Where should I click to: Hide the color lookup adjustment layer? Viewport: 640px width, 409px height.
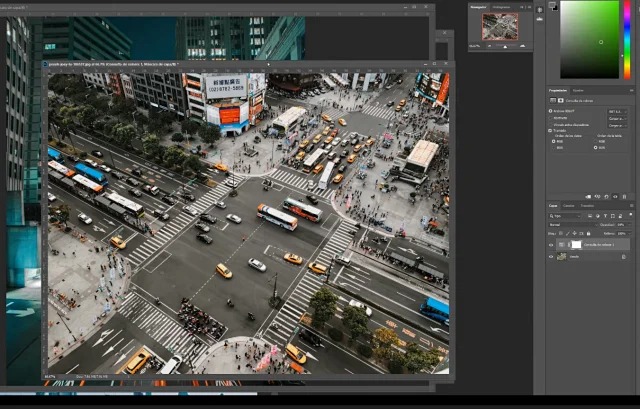point(551,244)
